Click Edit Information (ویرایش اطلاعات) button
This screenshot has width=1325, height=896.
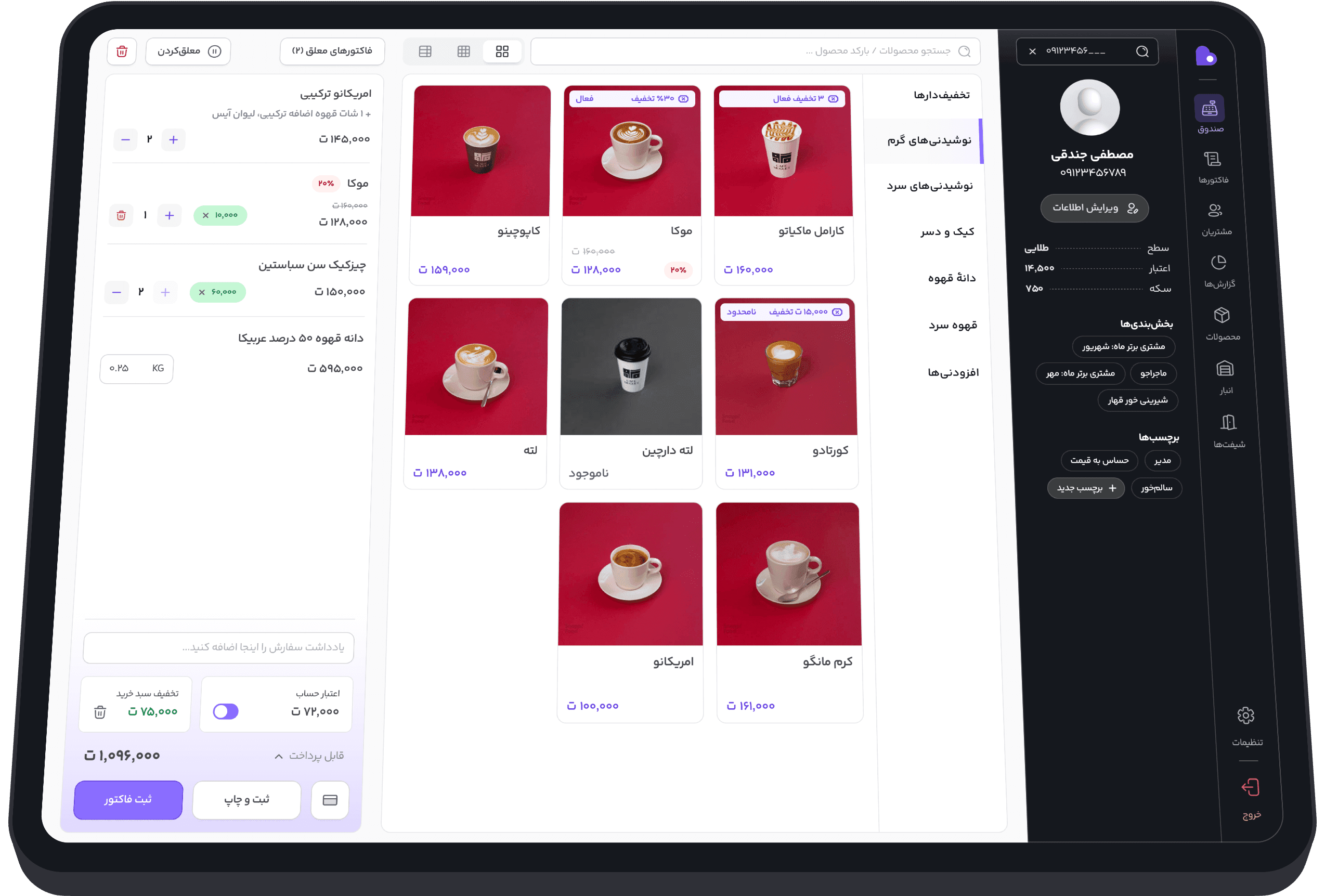pyautogui.click(x=1094, y=208)
